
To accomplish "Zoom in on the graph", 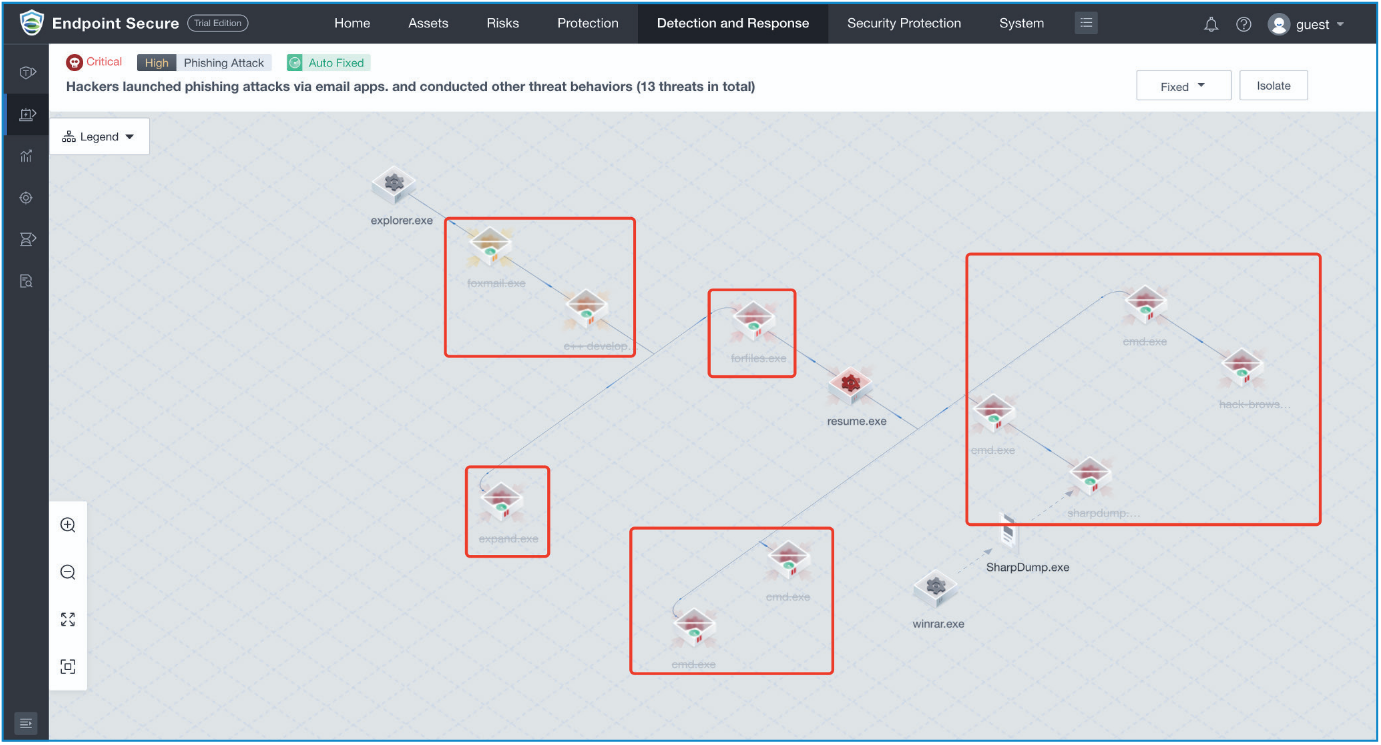I will 68,525.
